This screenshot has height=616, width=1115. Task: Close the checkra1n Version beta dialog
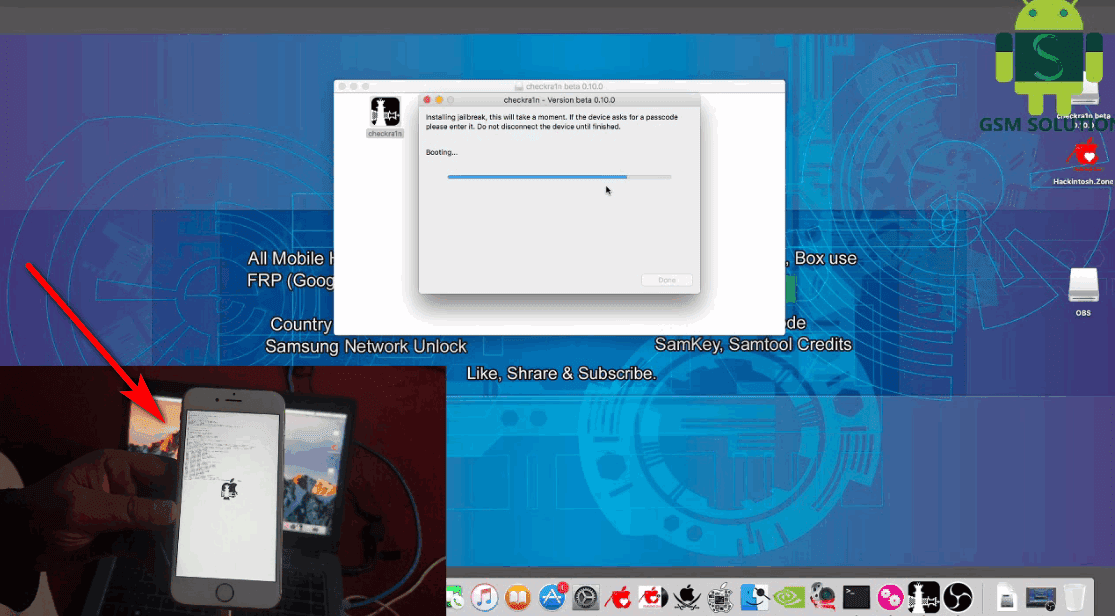coord(427,100)
